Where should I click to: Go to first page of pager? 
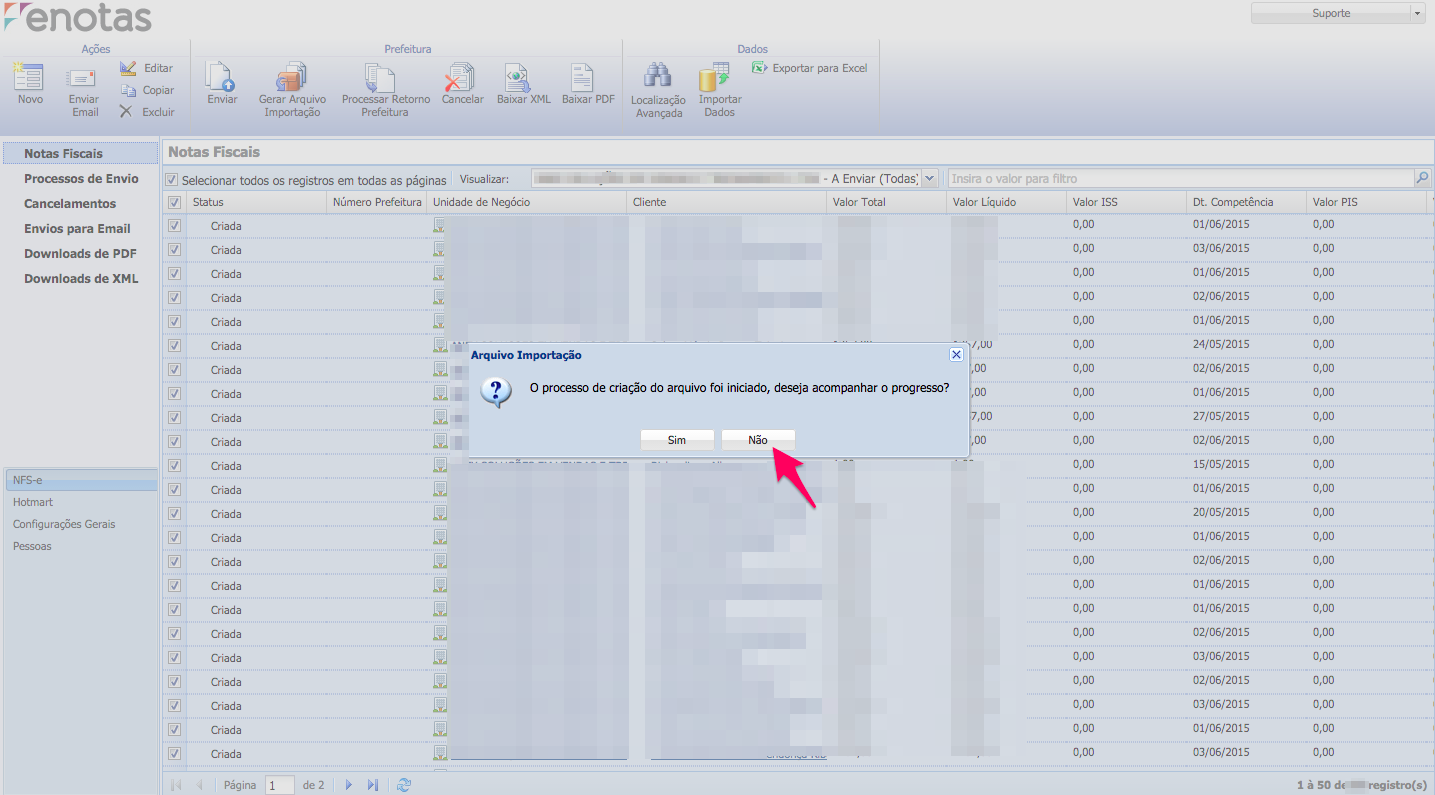point(177,785)
